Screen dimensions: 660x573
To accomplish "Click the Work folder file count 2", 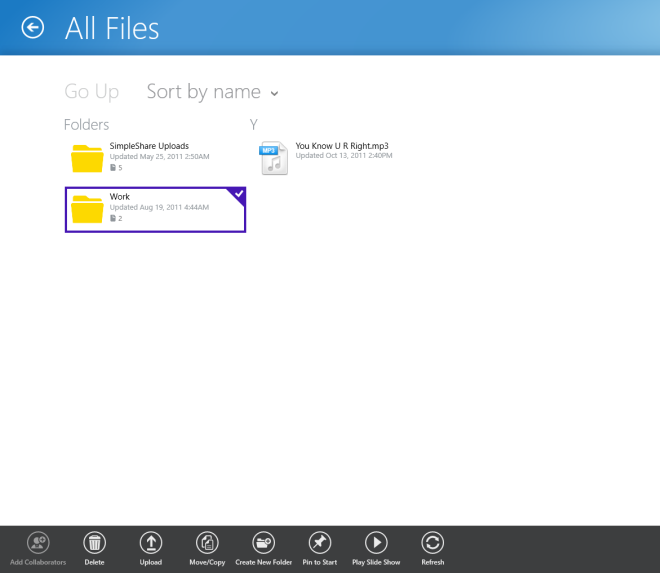I will click(x=116, y=218).
